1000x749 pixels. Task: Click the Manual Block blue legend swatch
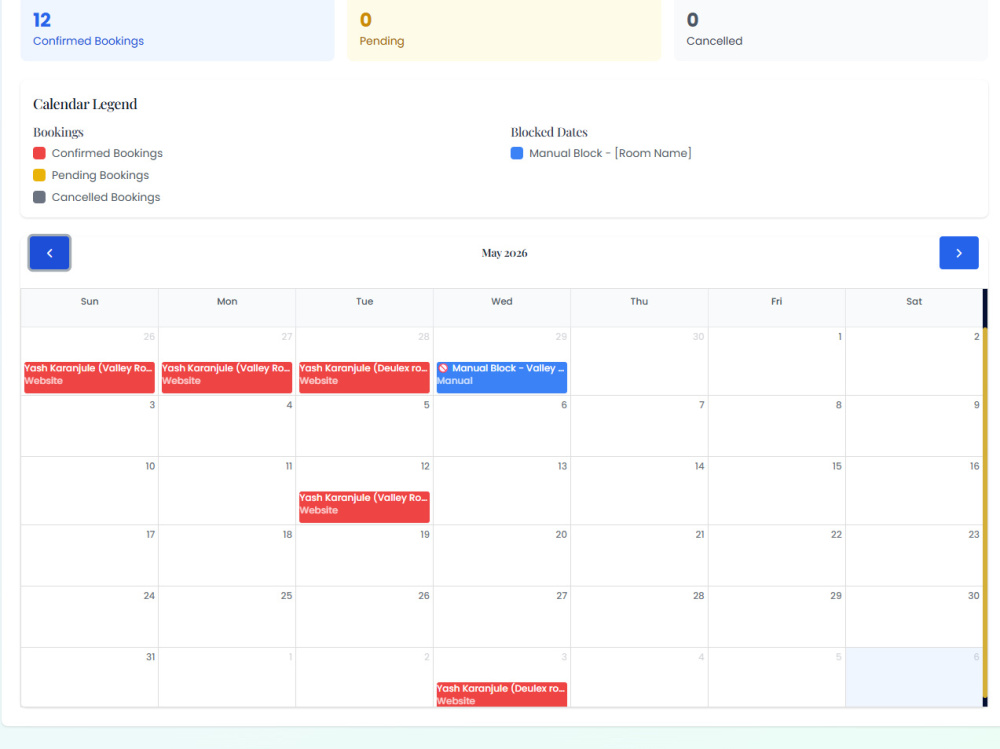click(x=517, y=153)
